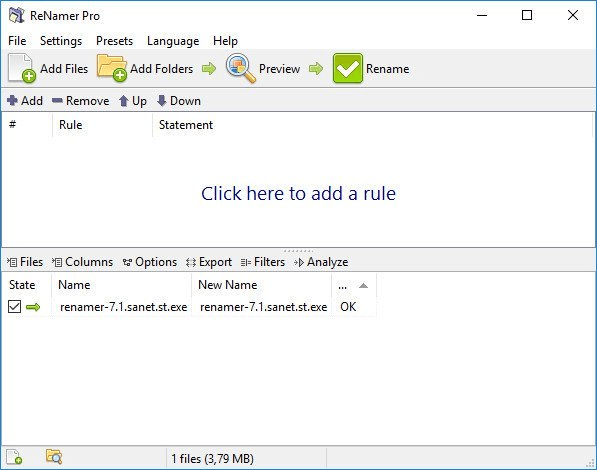
Task: Open the Language menu
Action: click(173, 41)
